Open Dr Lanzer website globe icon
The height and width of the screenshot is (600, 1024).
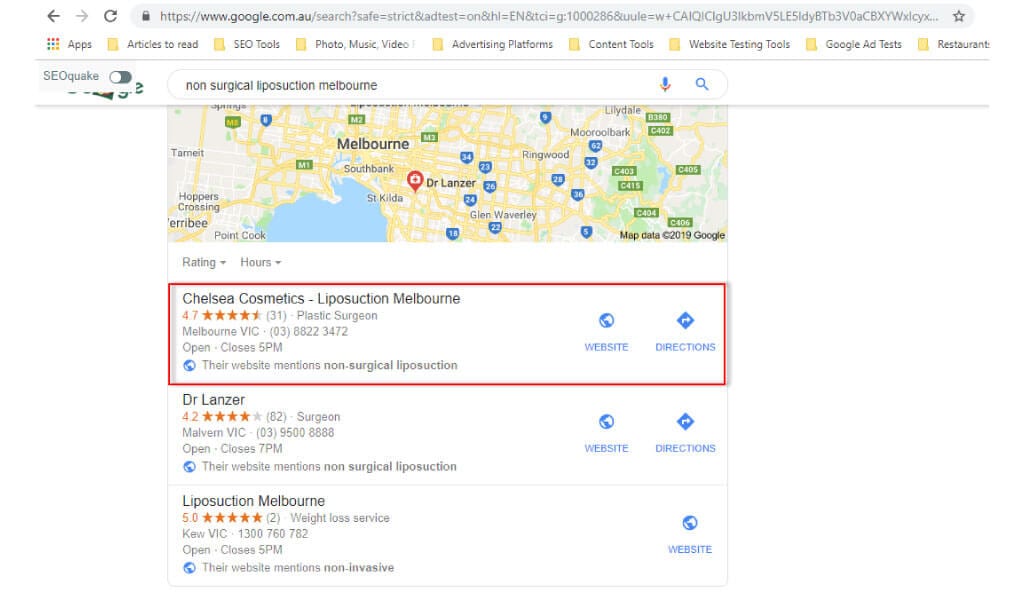[606, 422]
